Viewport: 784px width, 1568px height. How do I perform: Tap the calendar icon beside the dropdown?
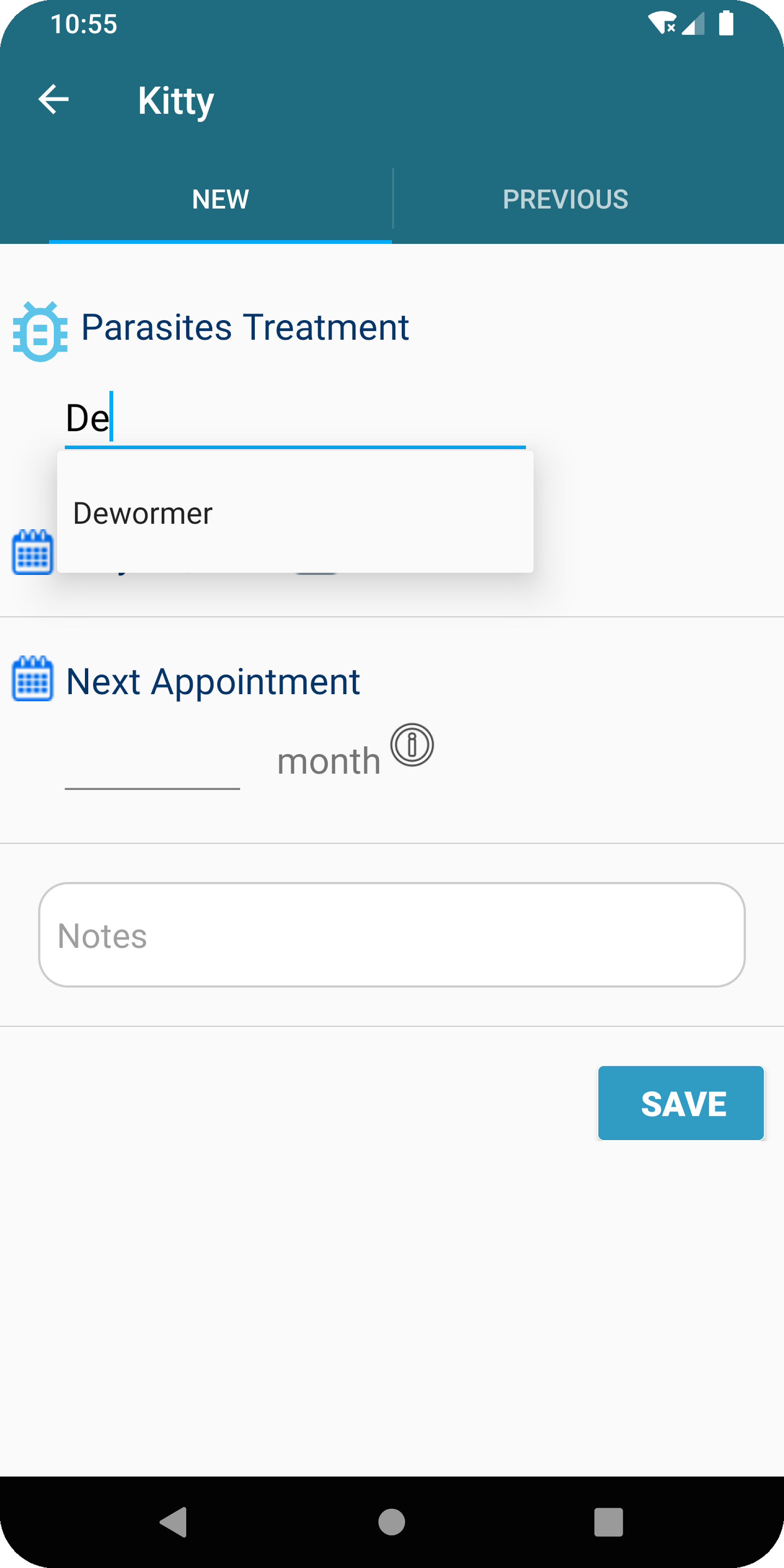(32, 552)
